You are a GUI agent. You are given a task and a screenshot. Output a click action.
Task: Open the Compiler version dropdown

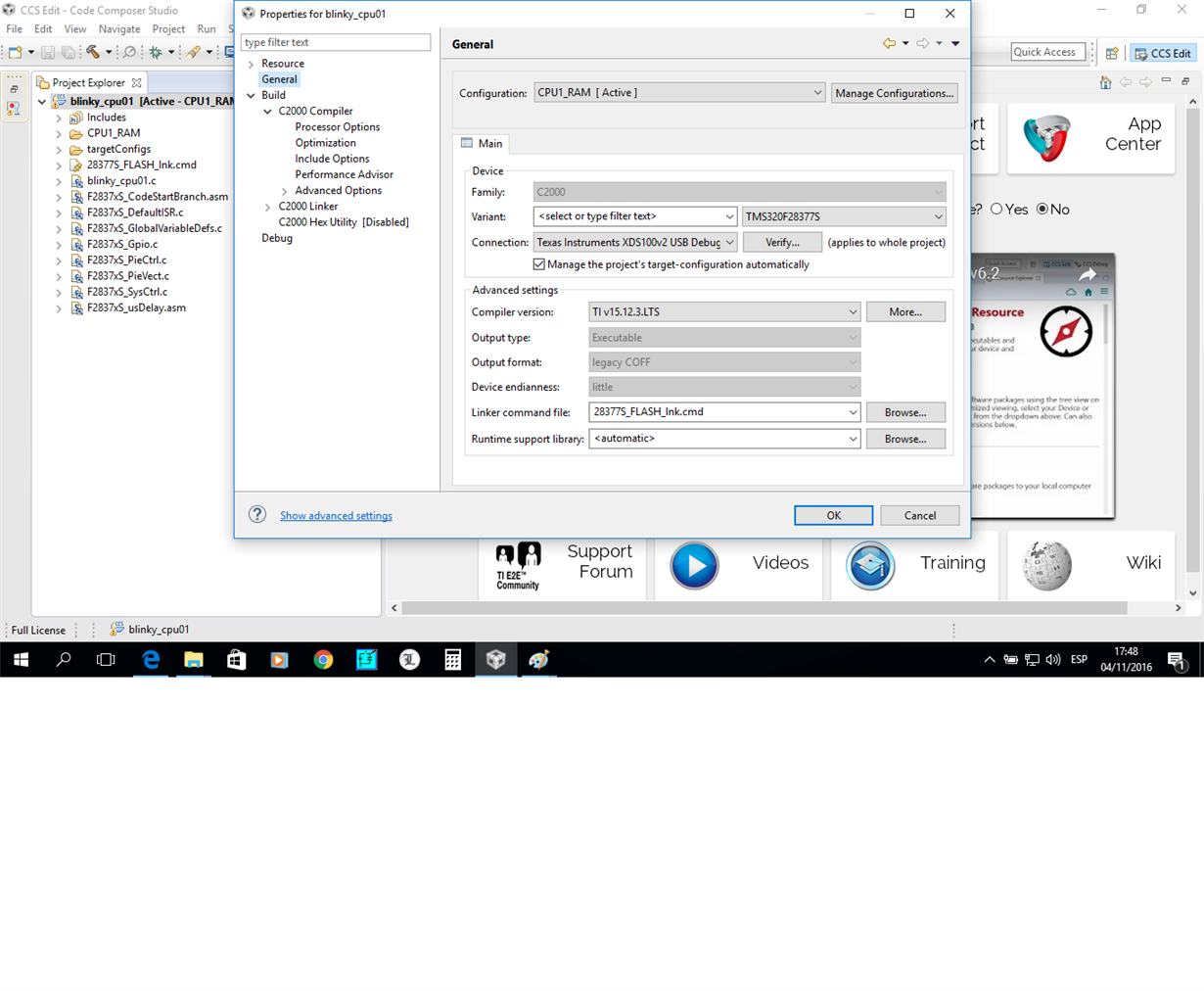[724, 311]
